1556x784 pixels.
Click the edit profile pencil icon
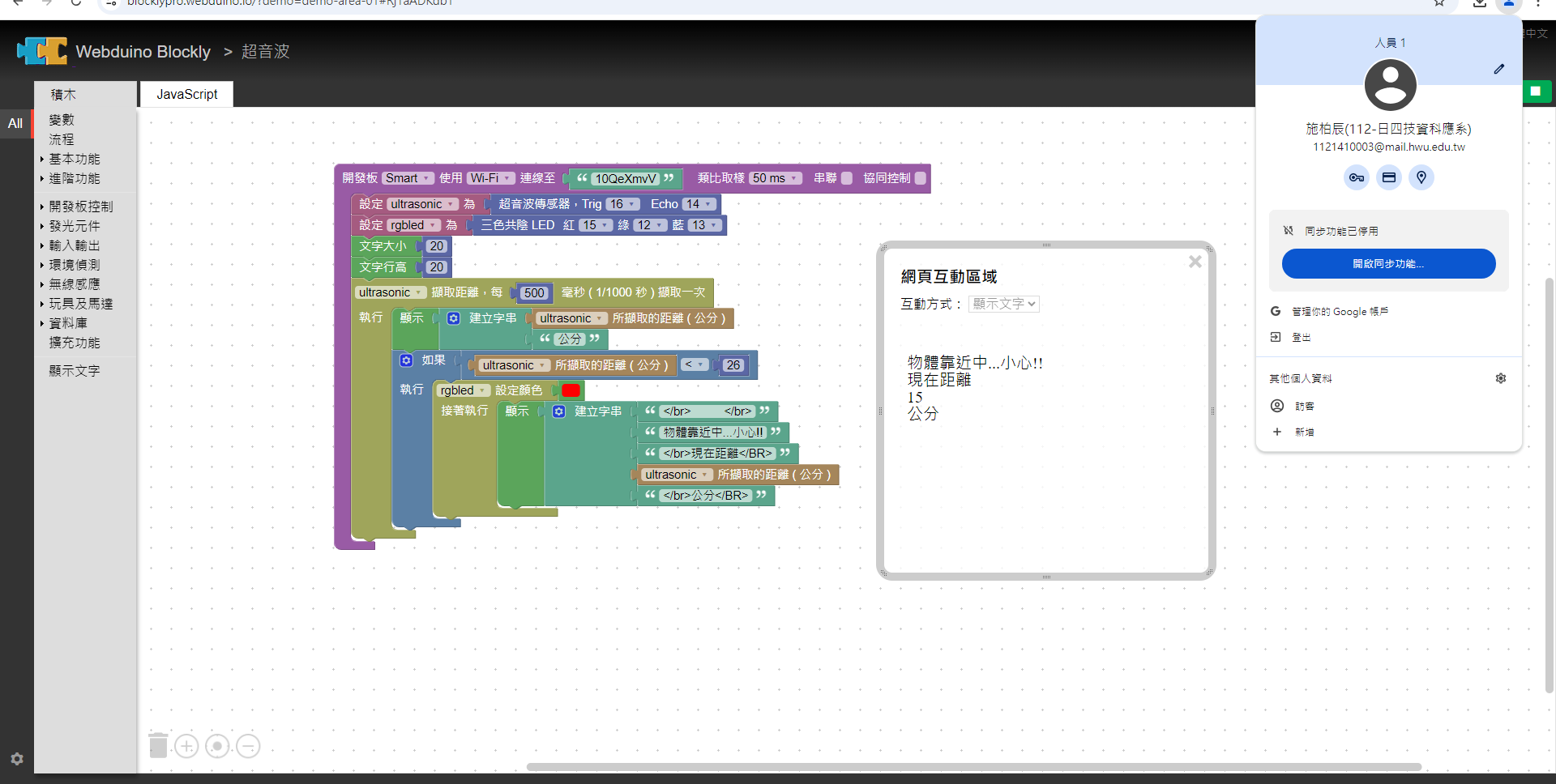pyautogui.click(x=1498, y=70)
